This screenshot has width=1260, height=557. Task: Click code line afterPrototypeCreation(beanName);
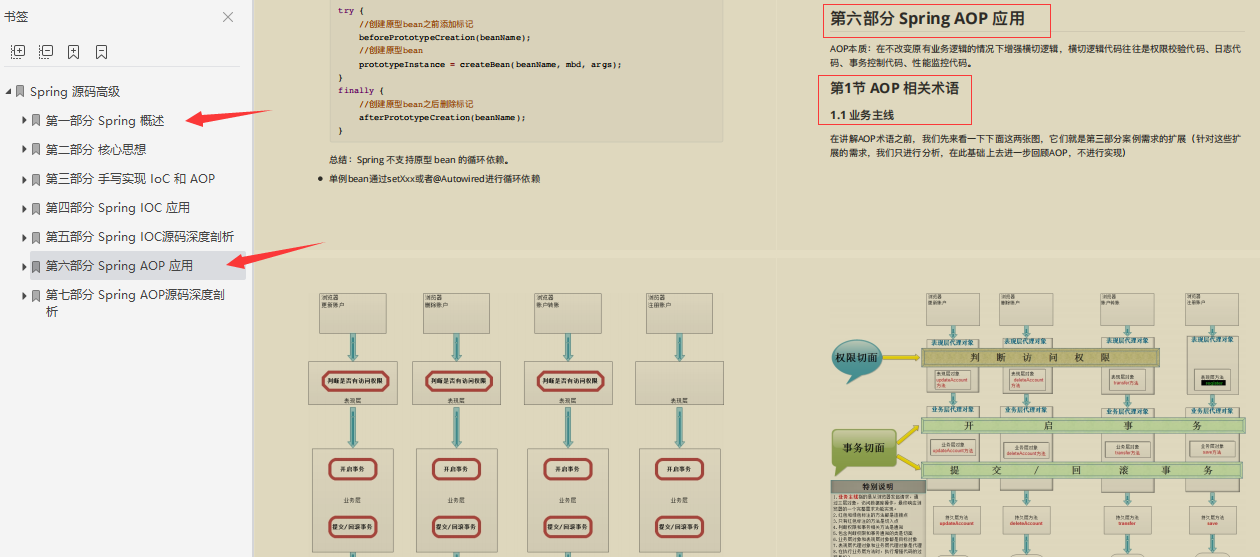(x=442, y=117)
